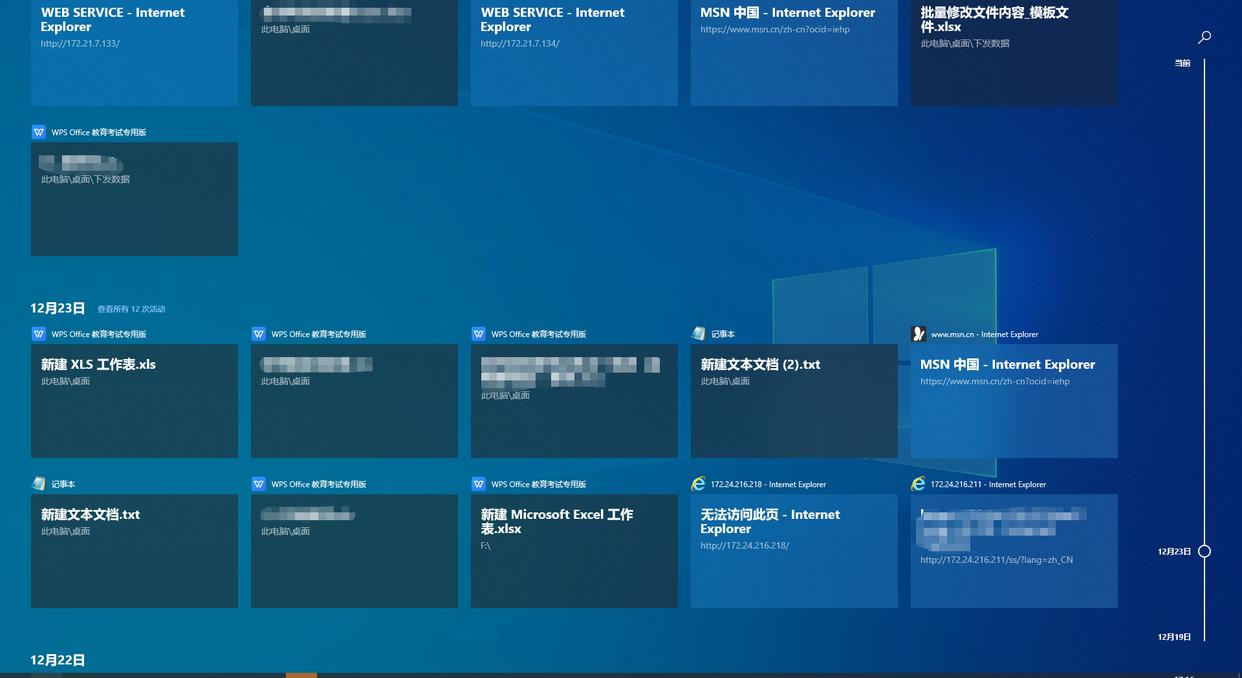Click the WPS icon on 新建 Microsoft Excel 工作表.xlsx card

click(478, 484)
